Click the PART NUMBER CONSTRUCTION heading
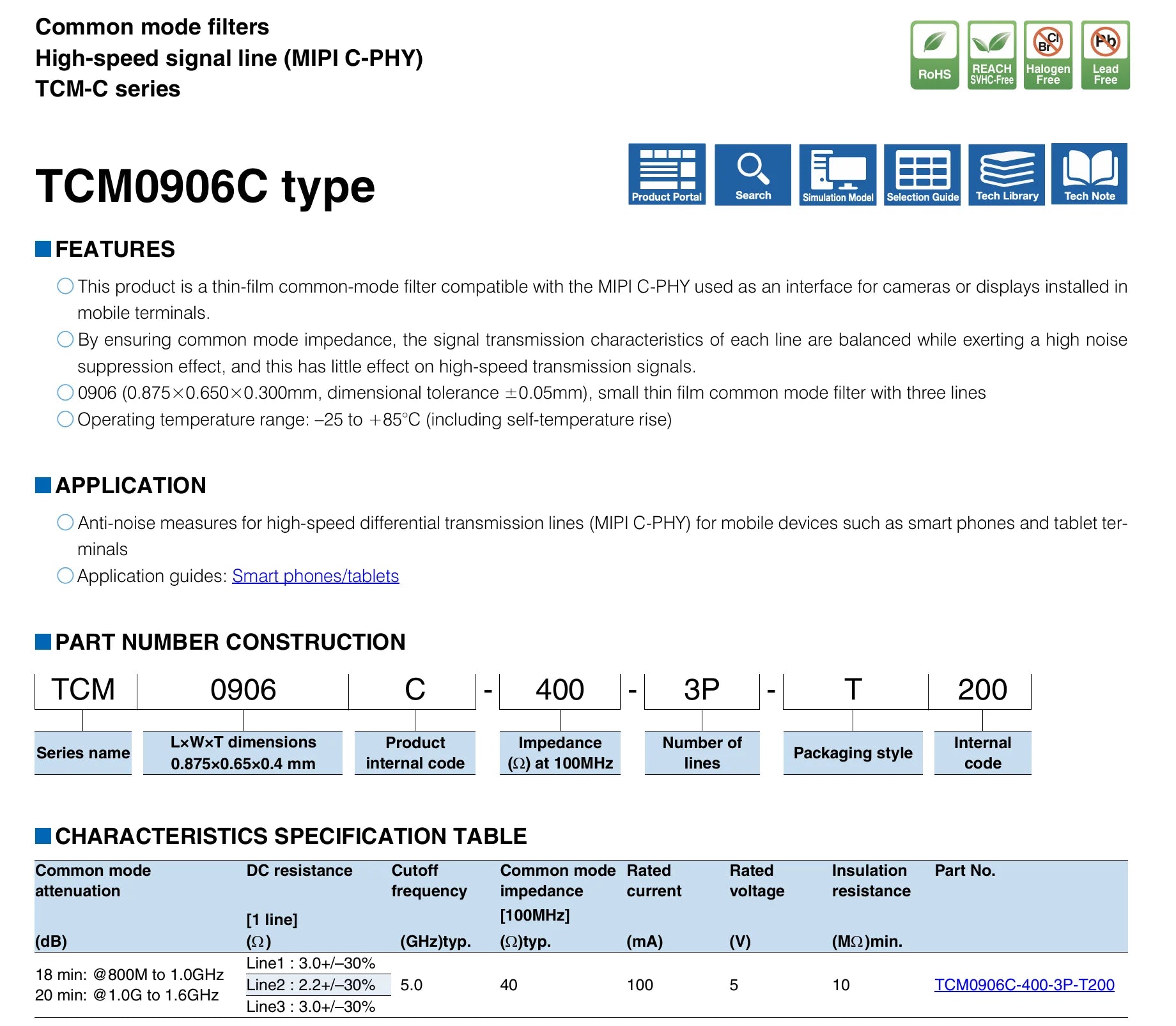1176x1026 pixels. (231, 642)
